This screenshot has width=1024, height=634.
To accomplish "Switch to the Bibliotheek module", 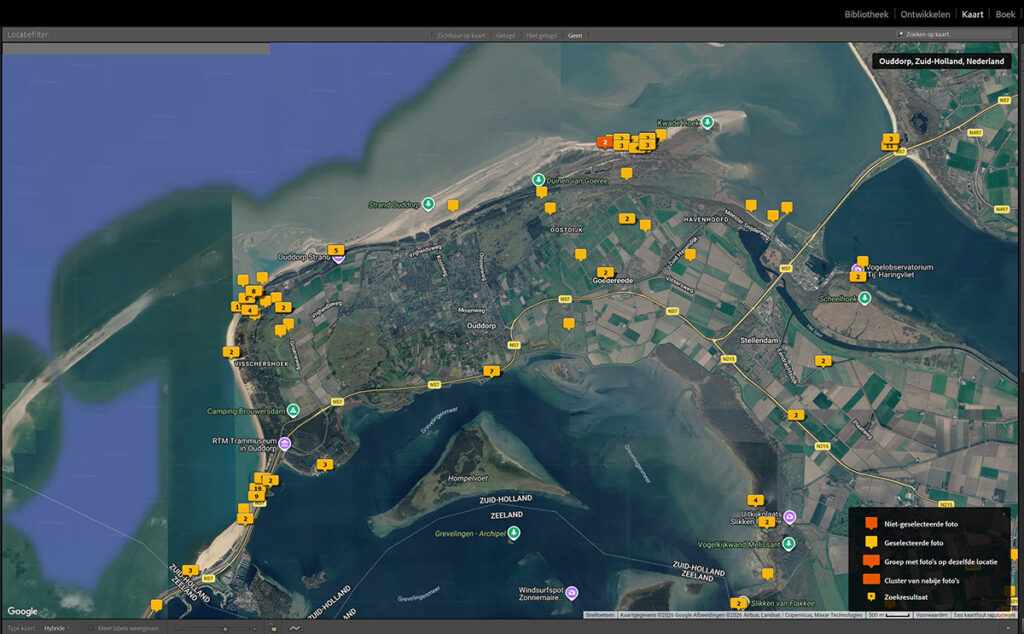I will (866, 14).
